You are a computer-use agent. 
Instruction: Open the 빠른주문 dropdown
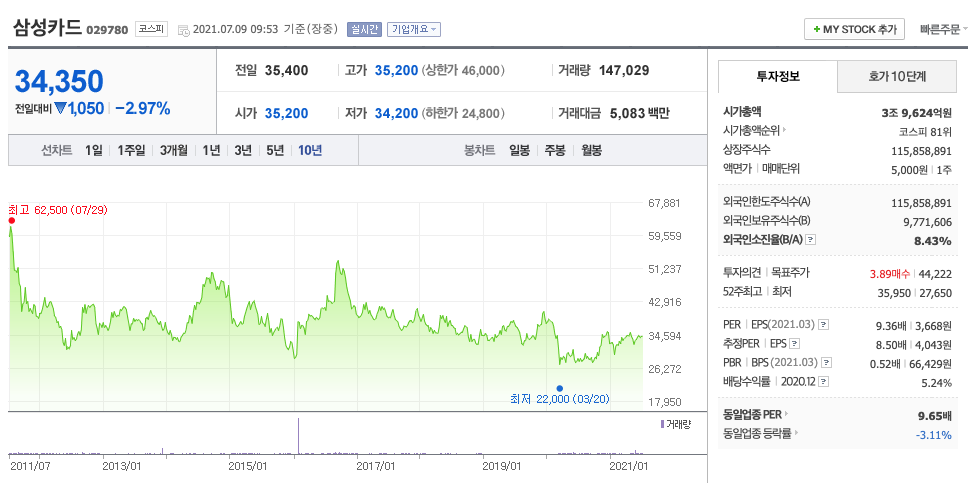pyautogui.click(x=943, y=29)
